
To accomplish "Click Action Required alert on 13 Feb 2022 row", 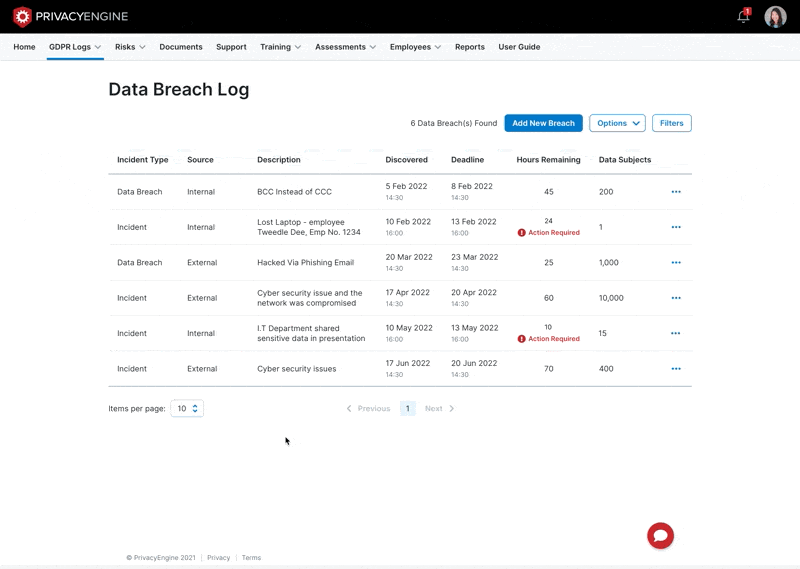I will coord(548,233).
